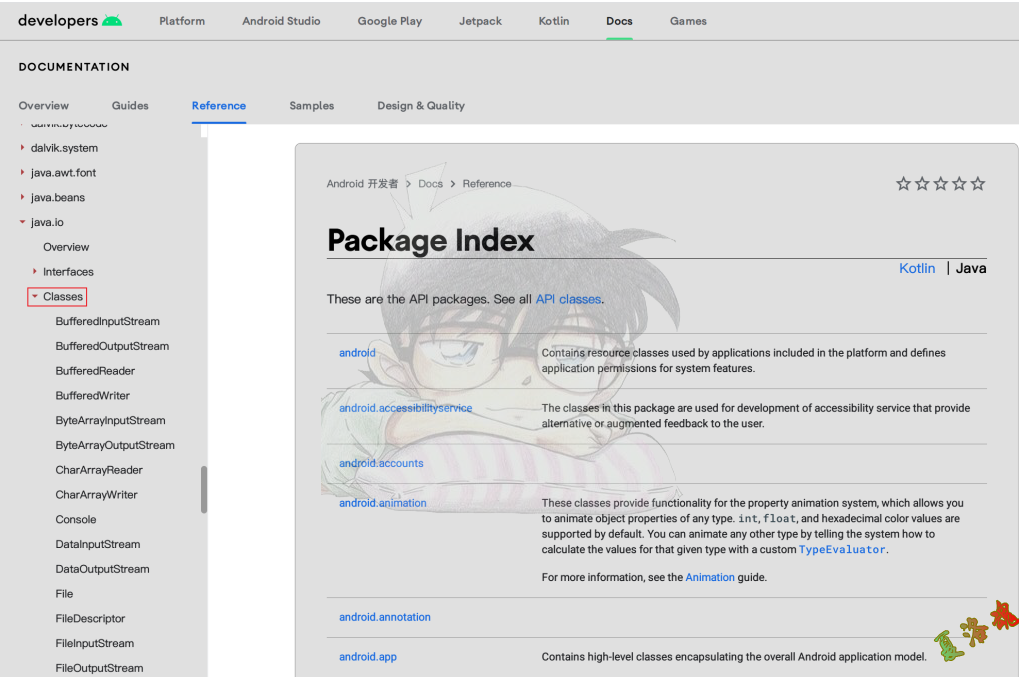Screen dimensions: 1019x677
Task: Click the third rating star
Action: (940, 184)
